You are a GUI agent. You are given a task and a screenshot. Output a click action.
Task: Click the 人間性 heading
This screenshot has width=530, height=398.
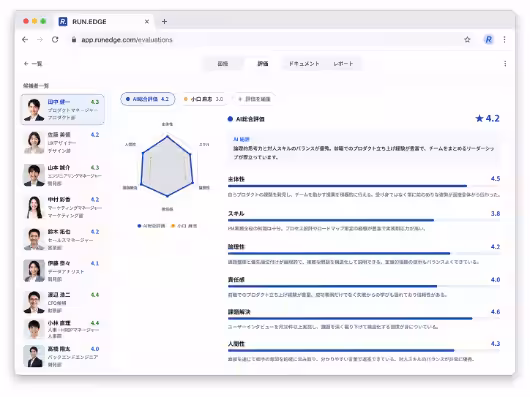click(x=236, y=344)
